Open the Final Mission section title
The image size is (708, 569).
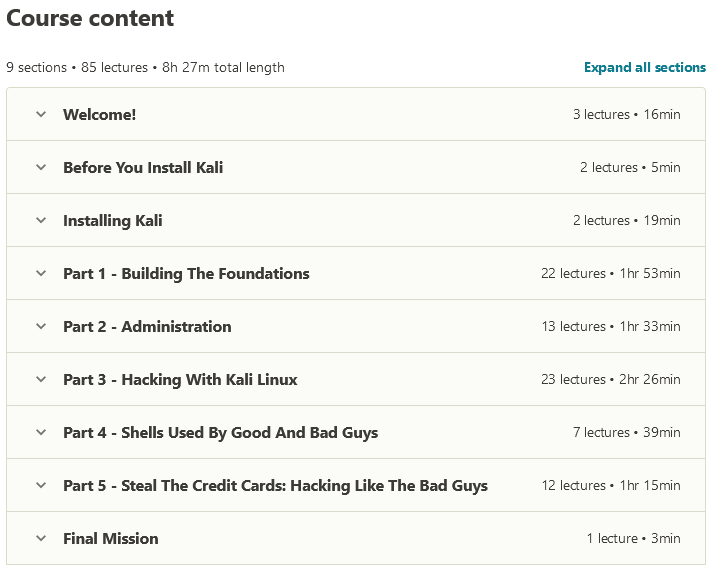pos(110,538)
